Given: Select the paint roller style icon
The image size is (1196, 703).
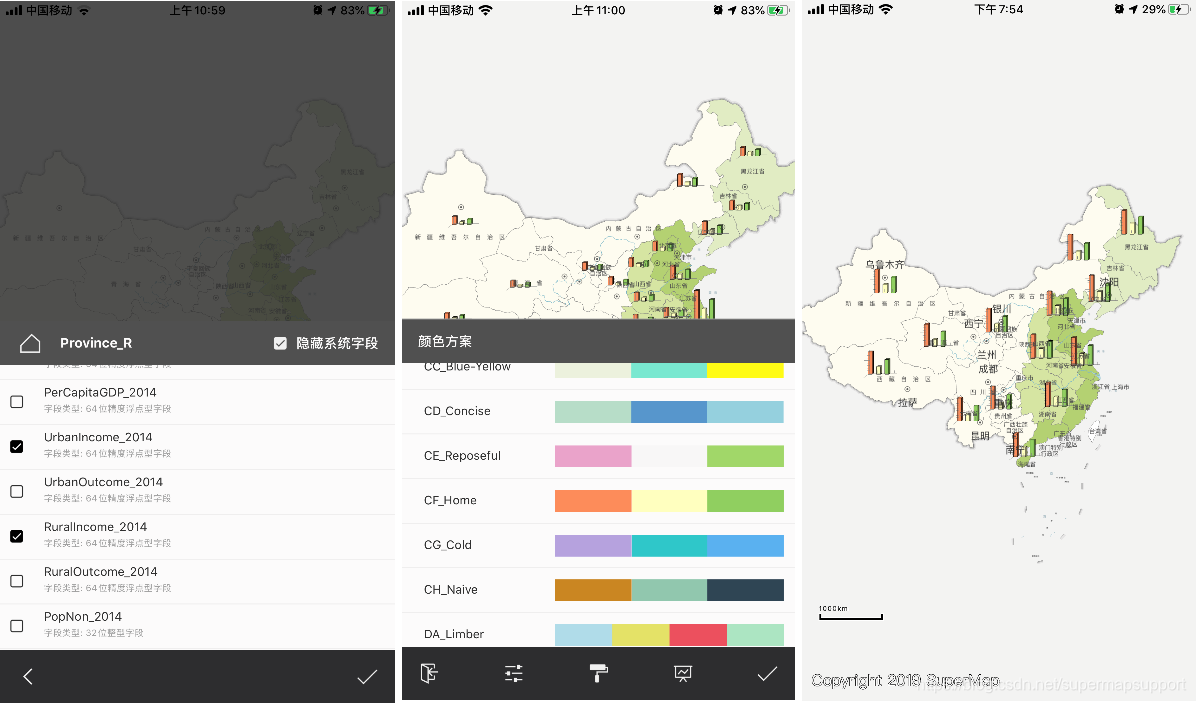Looking at the screenshot, I should click(x=599, y=673).
